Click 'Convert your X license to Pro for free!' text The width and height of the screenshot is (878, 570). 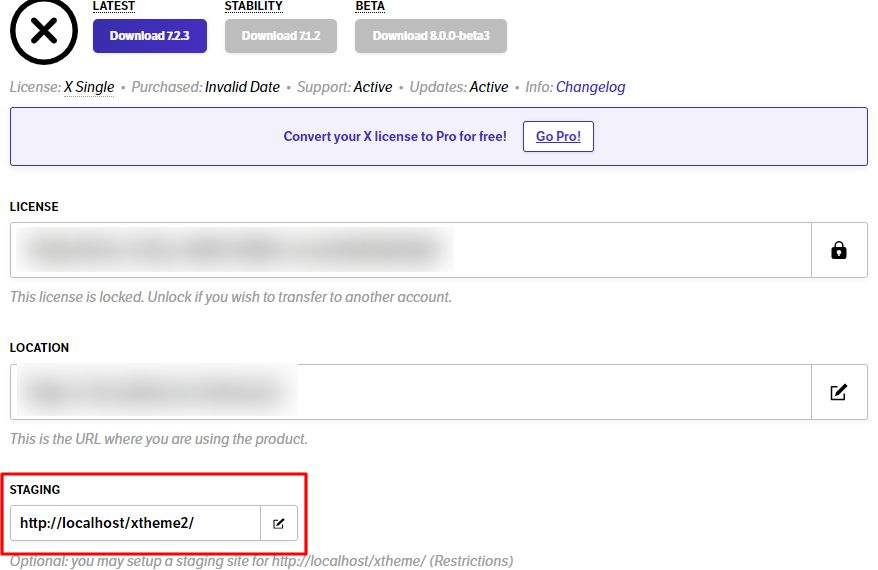395,137
